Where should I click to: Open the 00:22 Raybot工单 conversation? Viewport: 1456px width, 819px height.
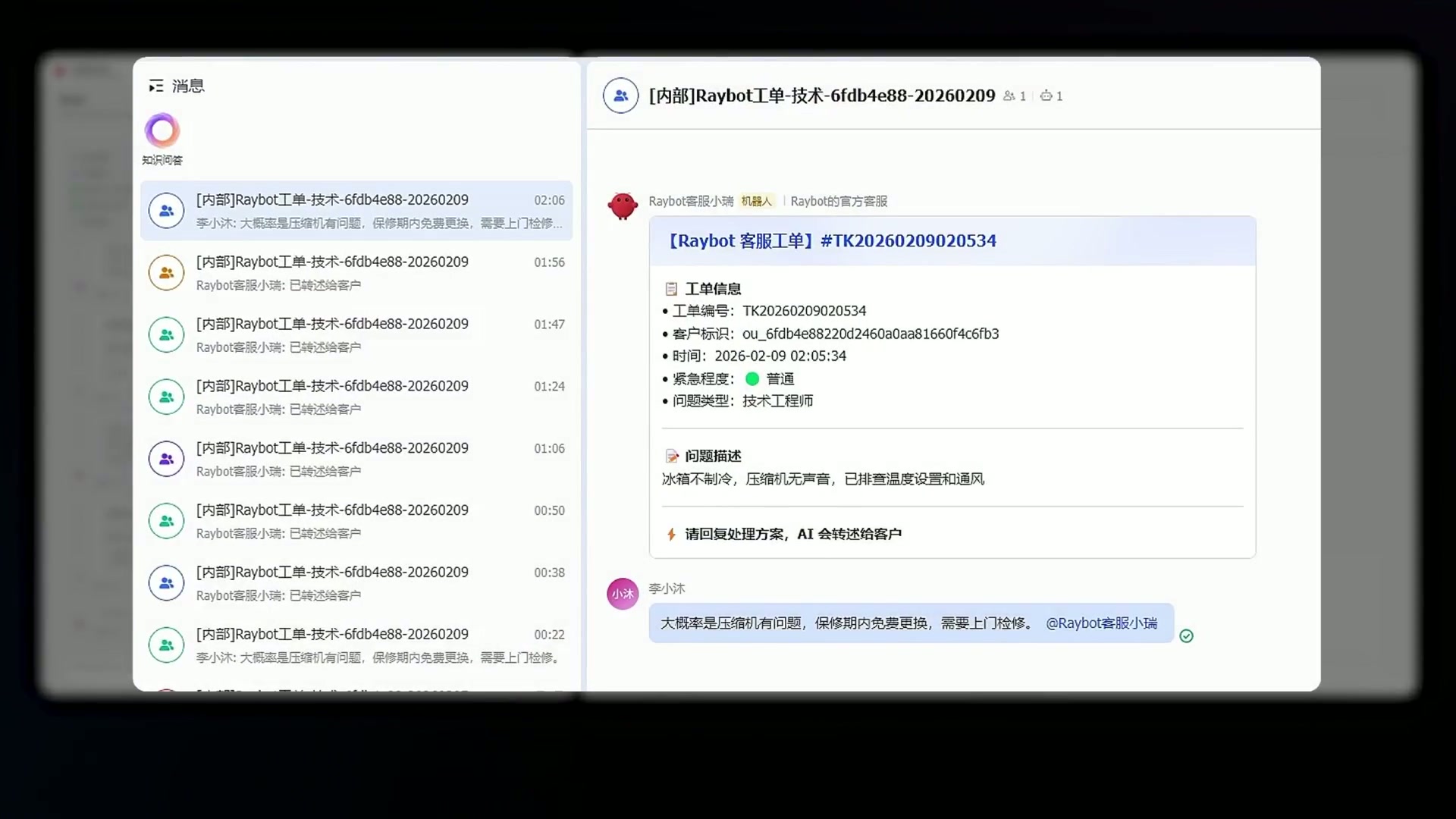click(356, 646)
